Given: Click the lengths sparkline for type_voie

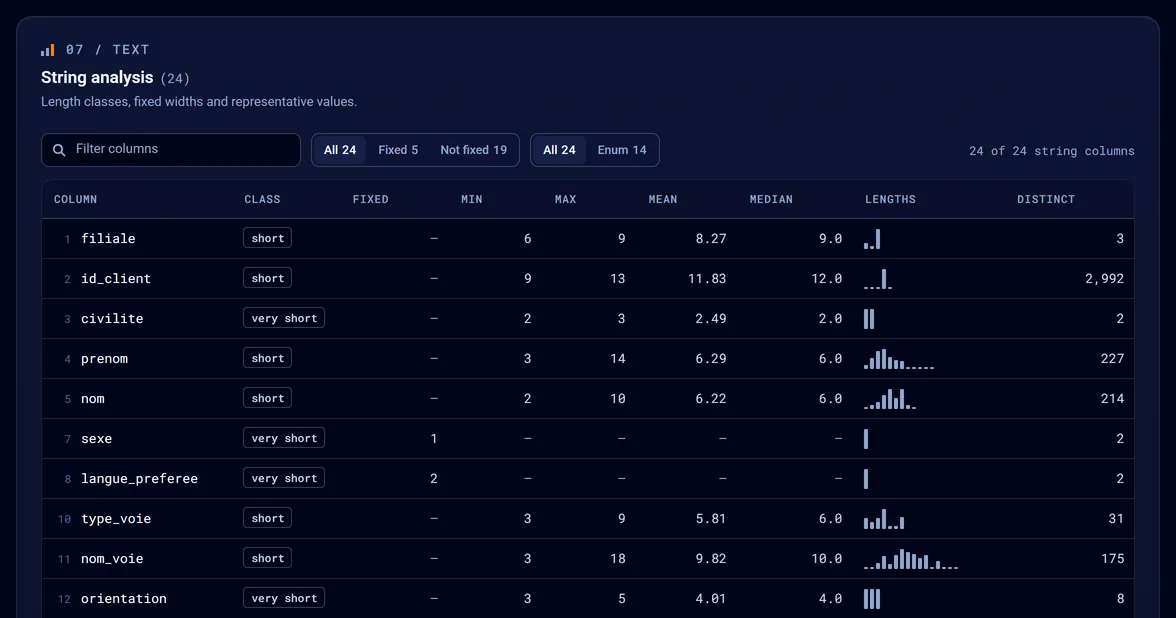Looking at the screenshot, I should click(884, 519).
